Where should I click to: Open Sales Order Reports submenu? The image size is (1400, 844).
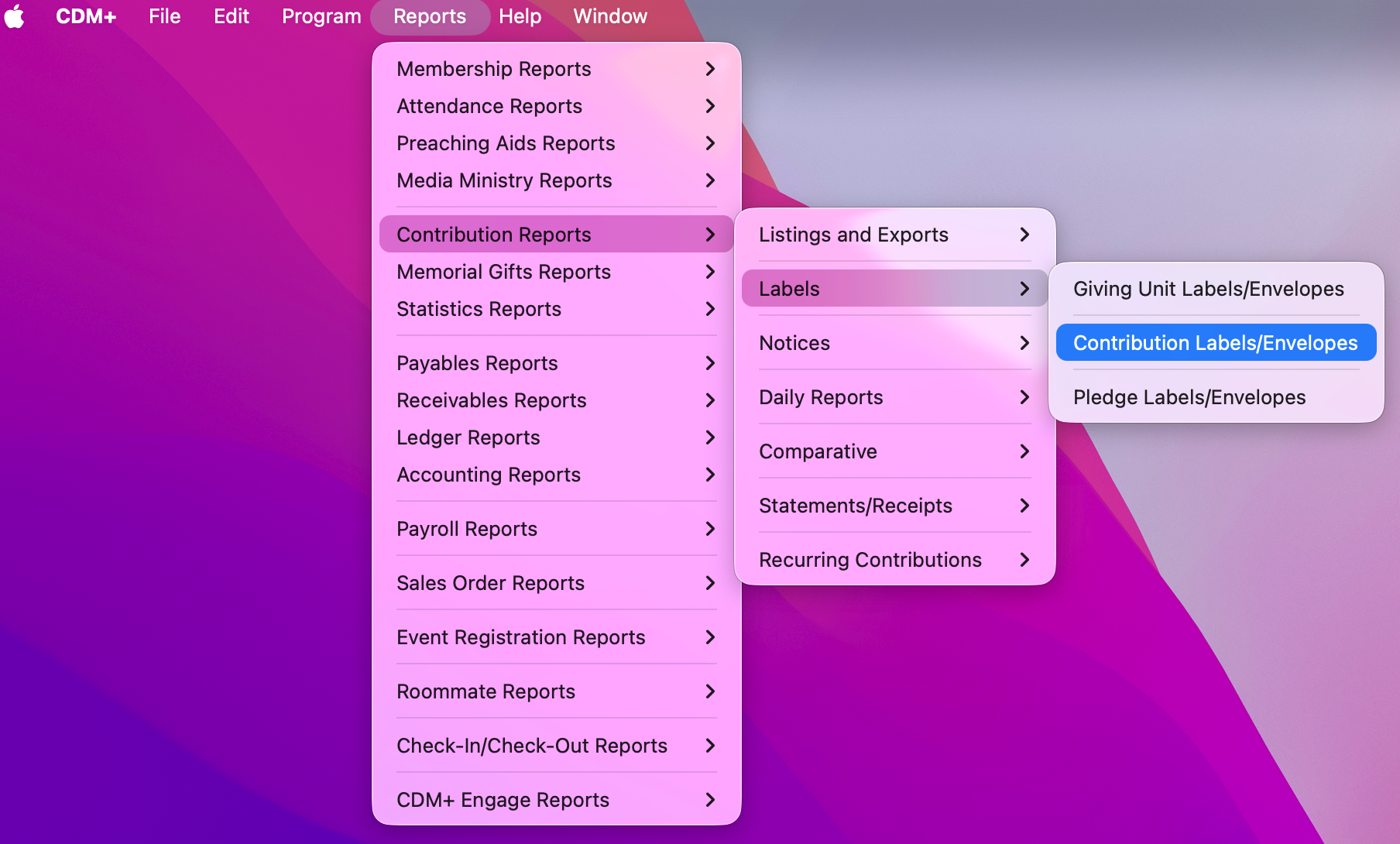(556, 583)
